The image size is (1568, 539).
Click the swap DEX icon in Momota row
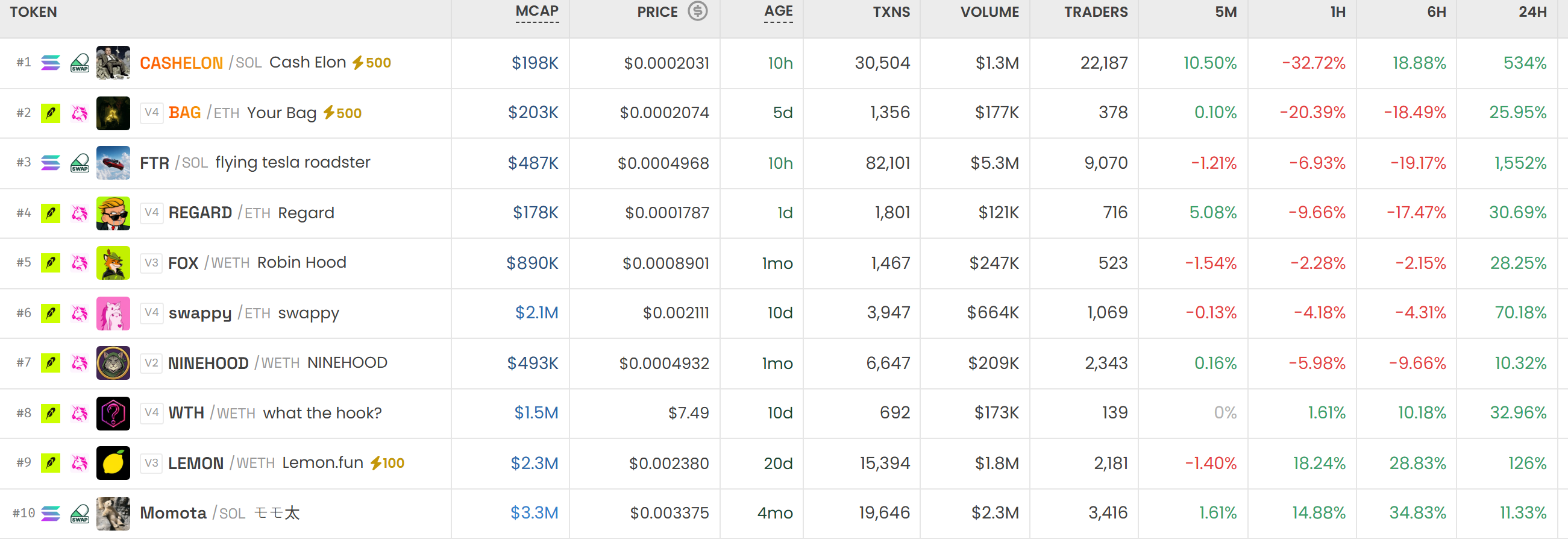(x=80, y=514)
